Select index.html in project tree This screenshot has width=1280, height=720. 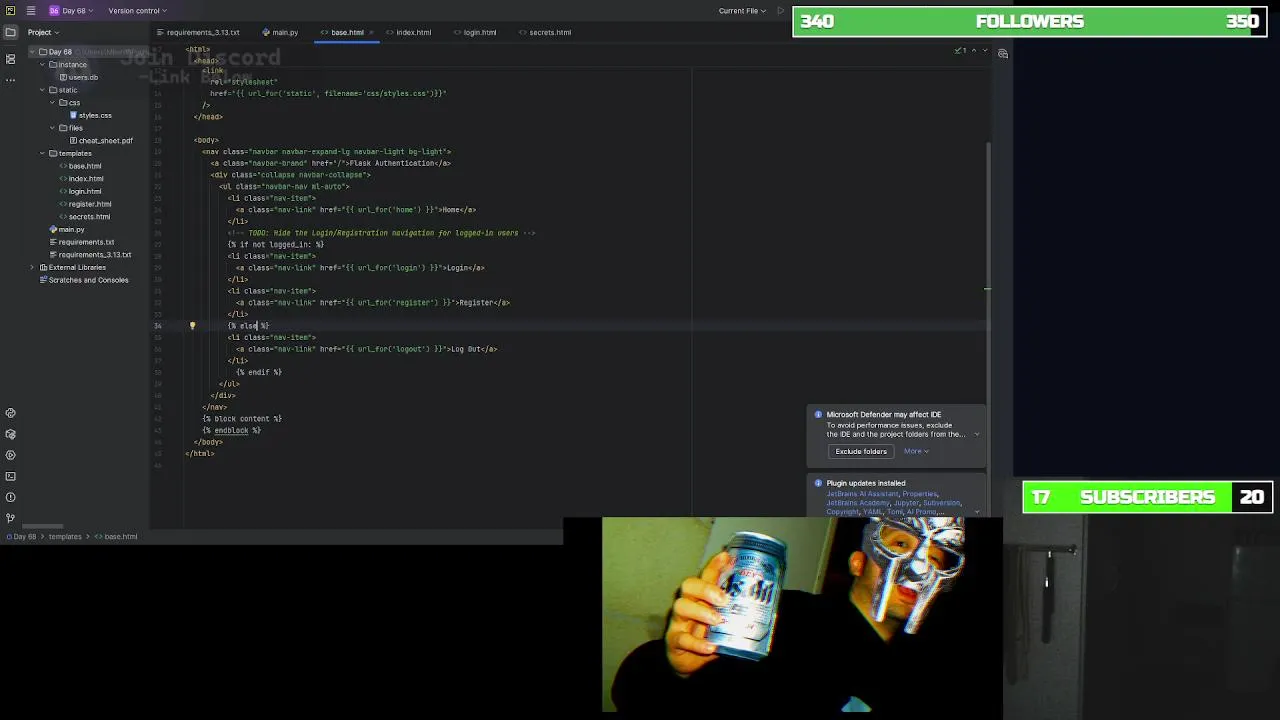81,179
